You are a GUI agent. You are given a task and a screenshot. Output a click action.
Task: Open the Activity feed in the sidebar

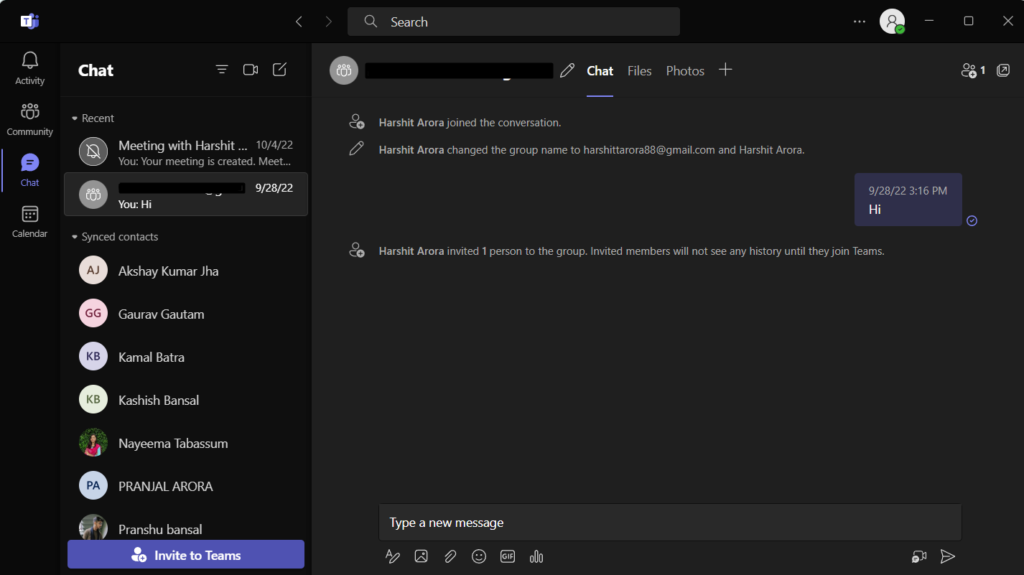coord(30,68)
